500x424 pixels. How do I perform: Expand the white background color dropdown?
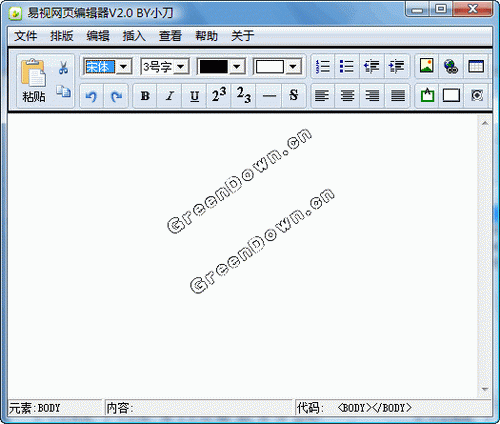[x=293, y=67]
